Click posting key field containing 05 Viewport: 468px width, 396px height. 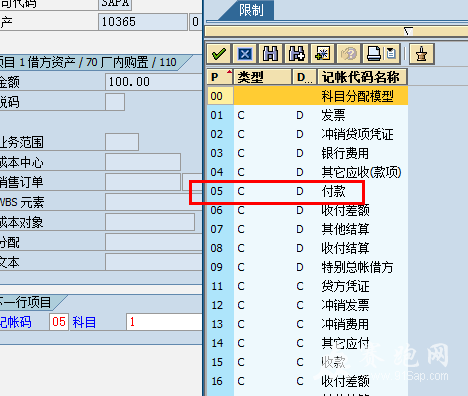tap(59, 322)
